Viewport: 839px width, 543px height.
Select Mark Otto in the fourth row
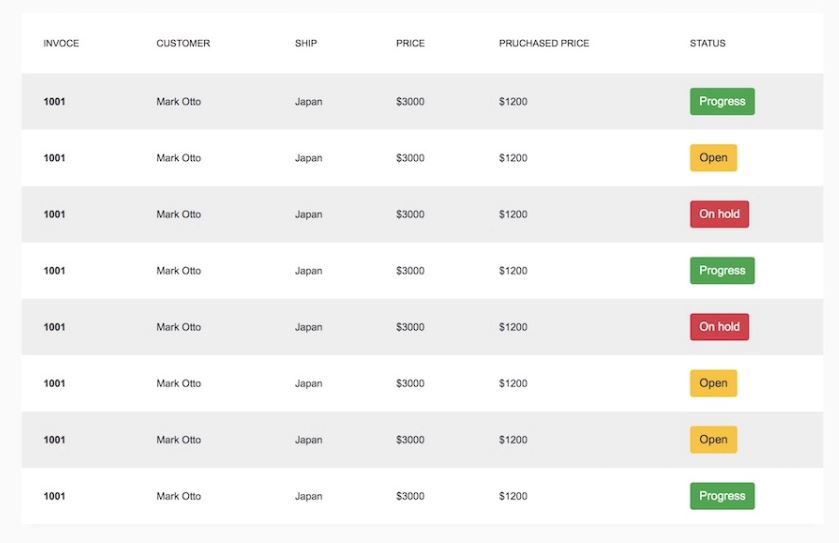click(178, 271)
